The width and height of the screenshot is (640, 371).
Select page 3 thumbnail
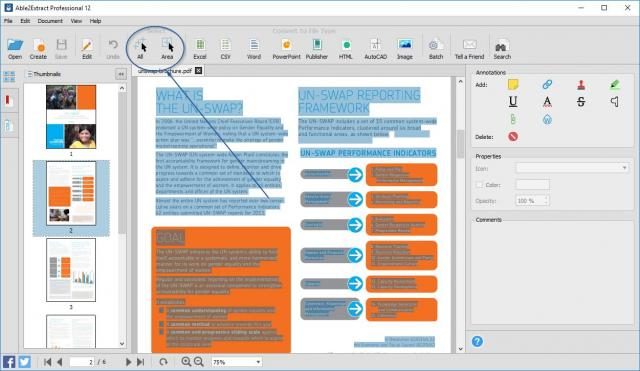[x=71, y=270]
